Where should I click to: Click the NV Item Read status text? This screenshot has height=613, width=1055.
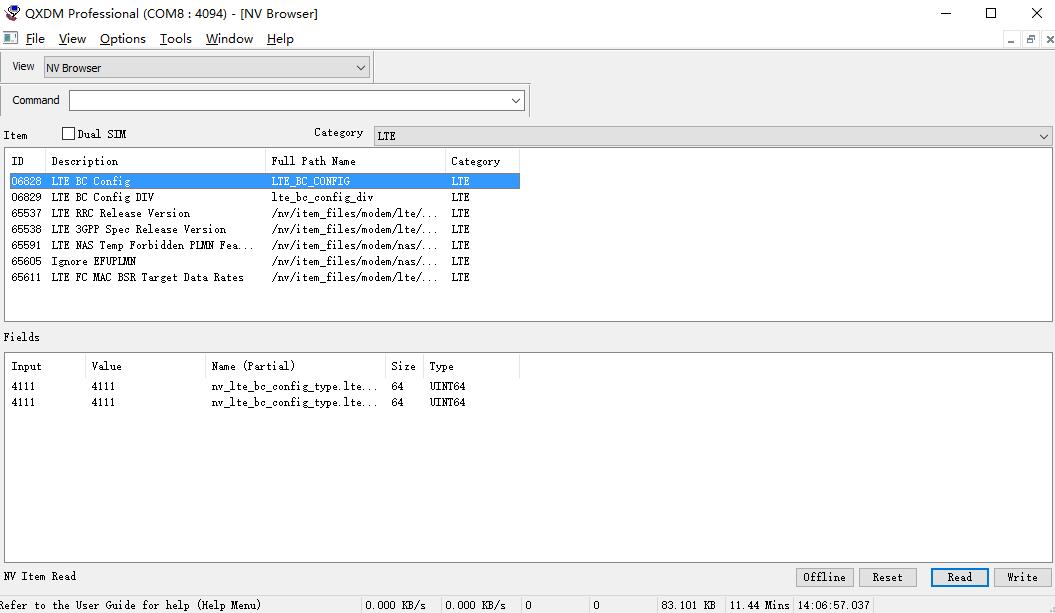point(40,577)
